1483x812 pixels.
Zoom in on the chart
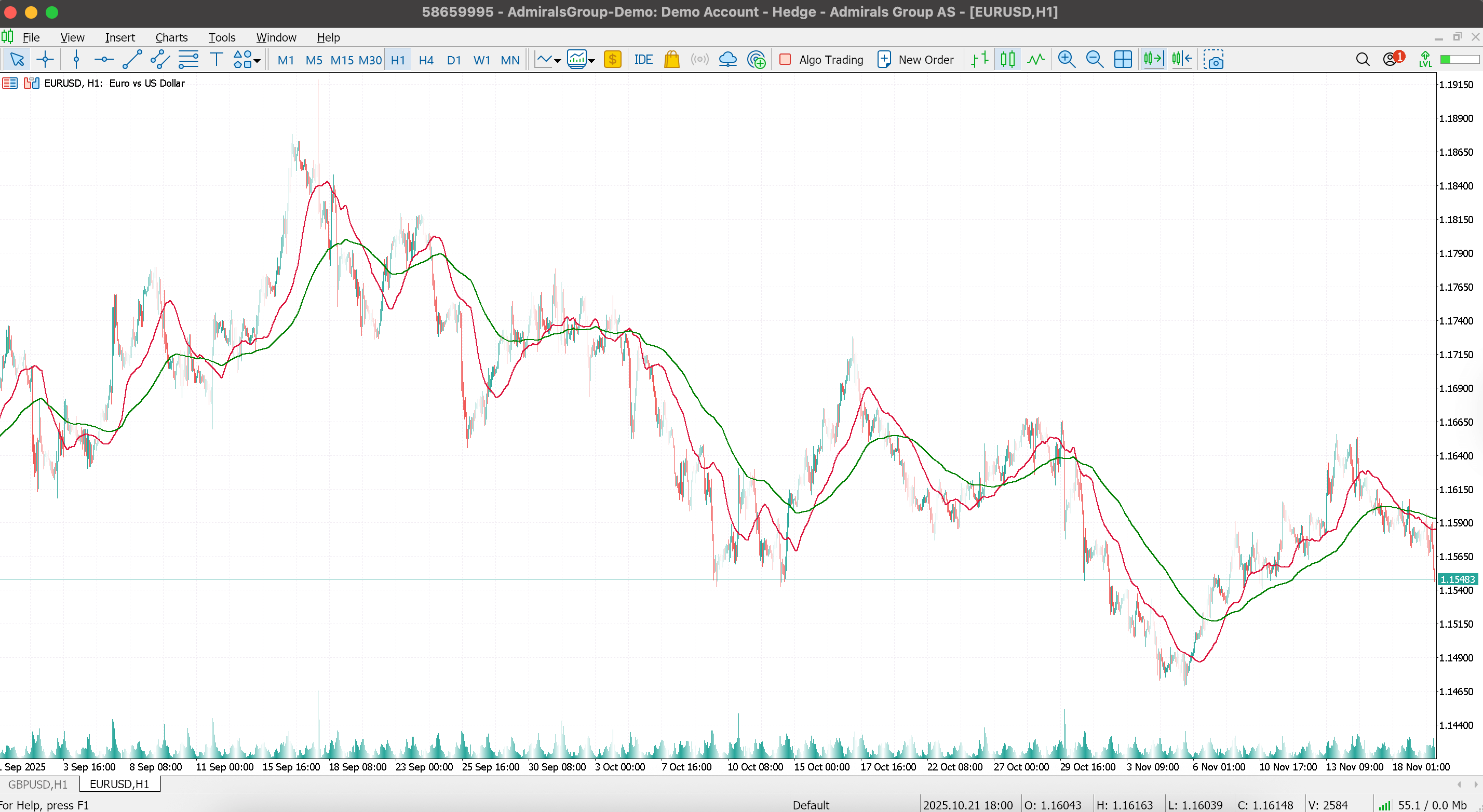1067,59
